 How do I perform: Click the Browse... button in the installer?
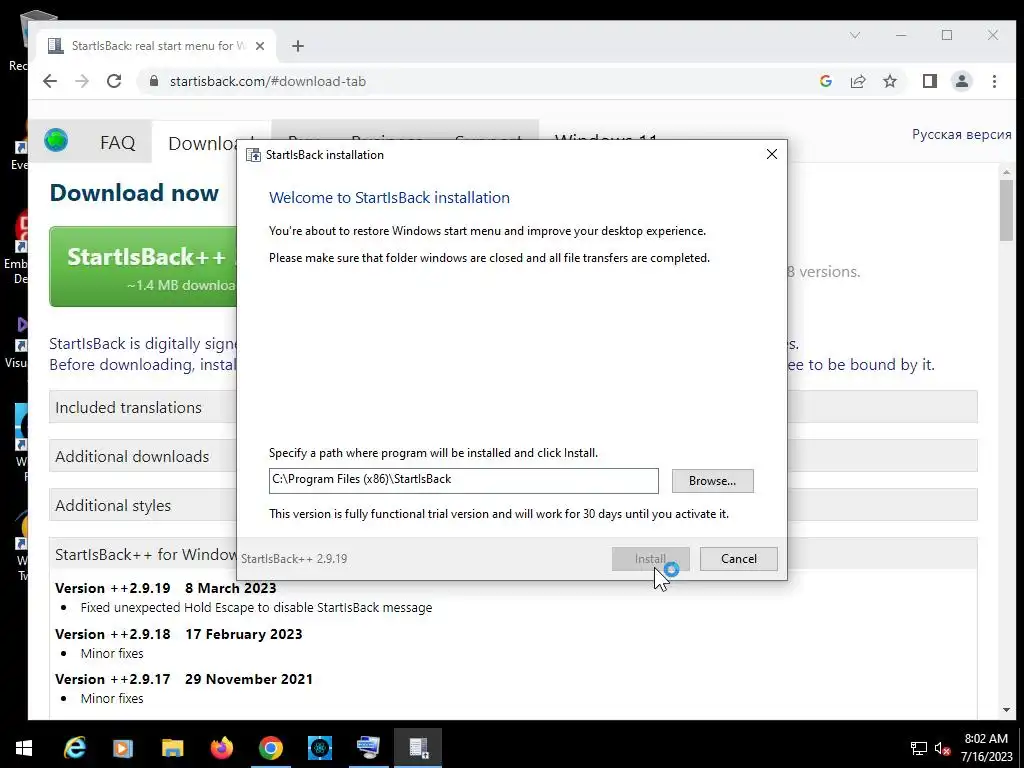coord(712,481)
